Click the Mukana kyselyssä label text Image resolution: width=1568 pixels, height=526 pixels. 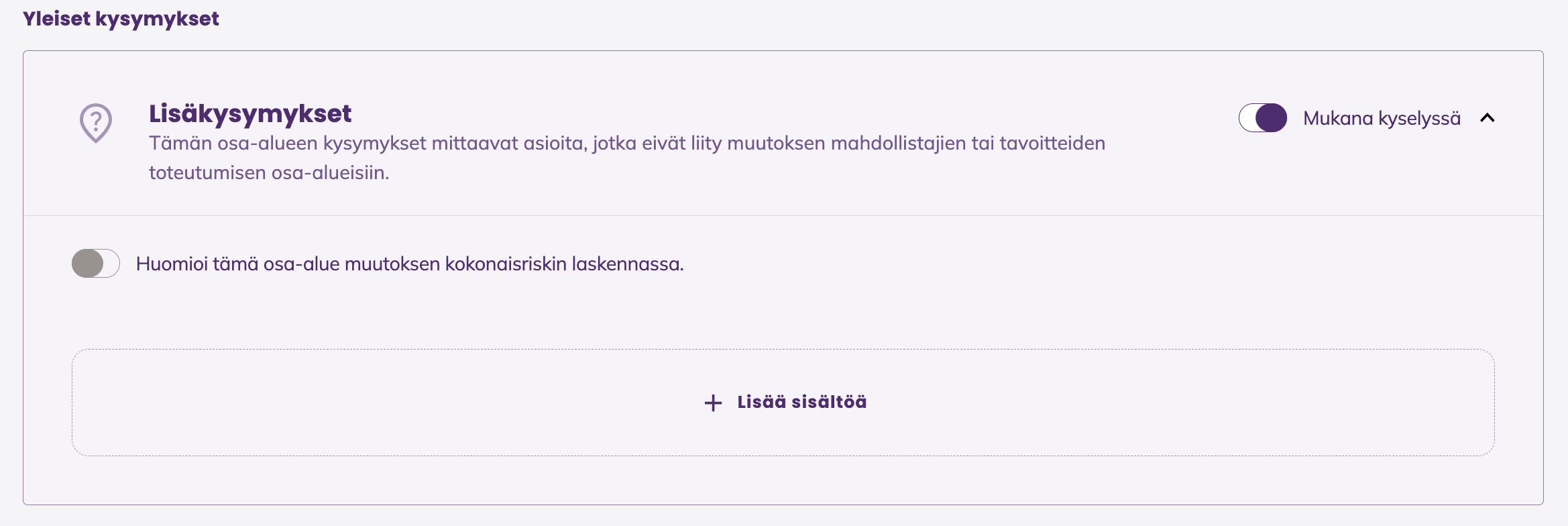click(x=1382, y=119)
